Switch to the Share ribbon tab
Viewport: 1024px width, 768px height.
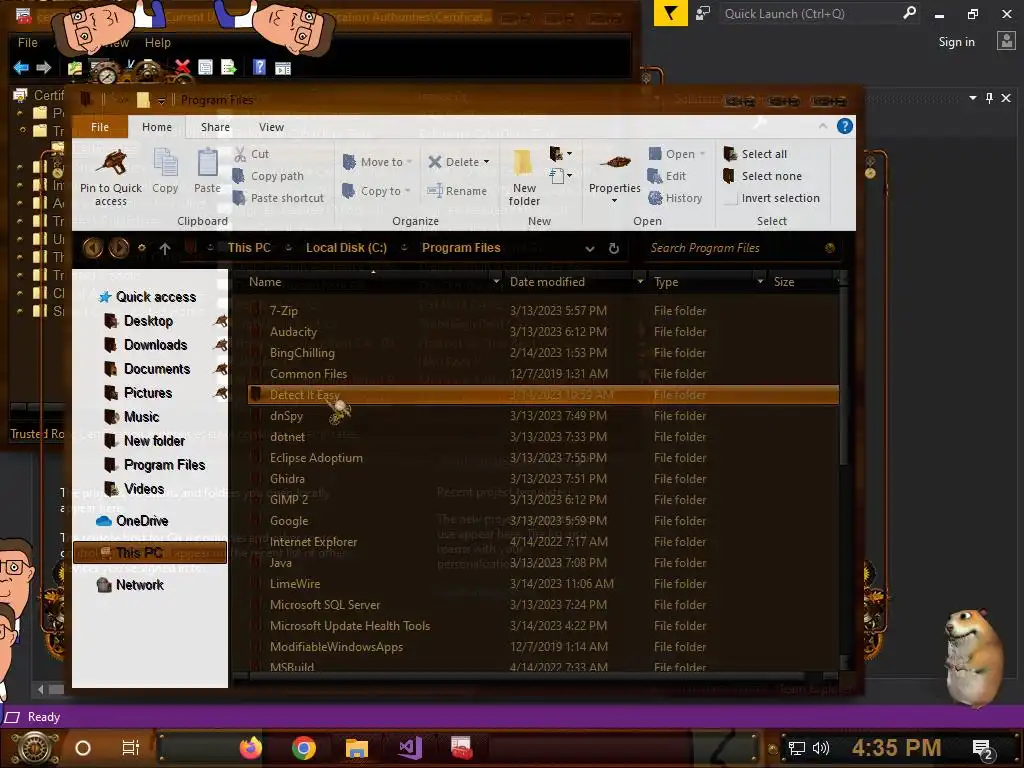pos(216,127)
